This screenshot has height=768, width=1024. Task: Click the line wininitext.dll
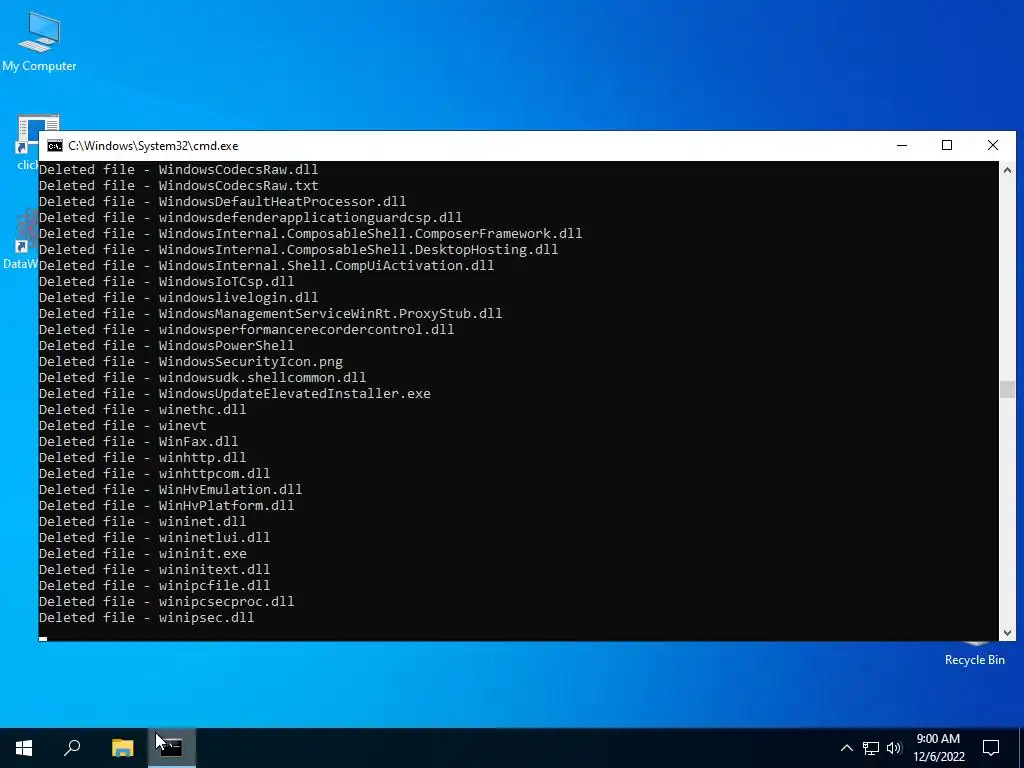coord(155,569)
